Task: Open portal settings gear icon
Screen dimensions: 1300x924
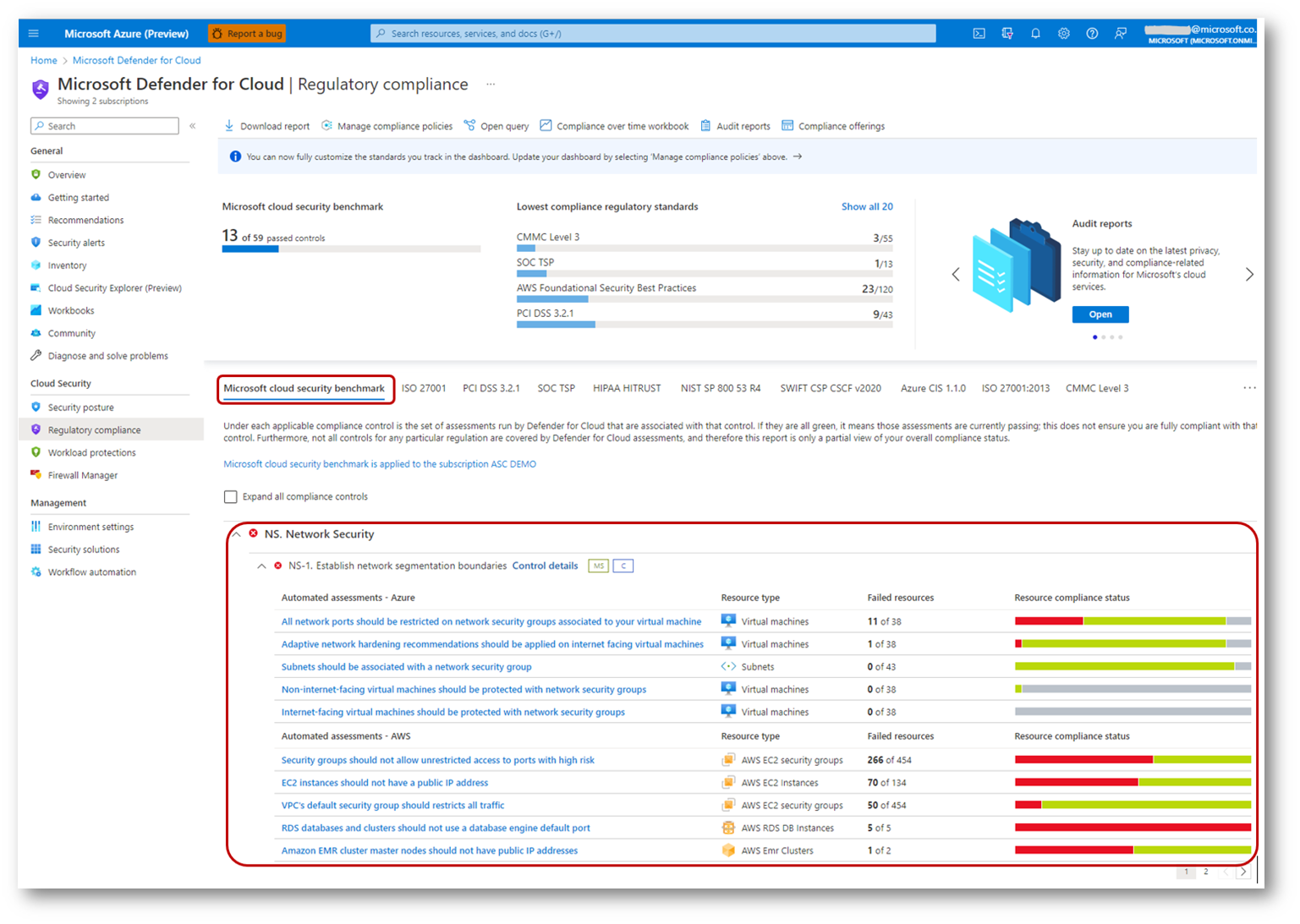Action: (1064, 34)
